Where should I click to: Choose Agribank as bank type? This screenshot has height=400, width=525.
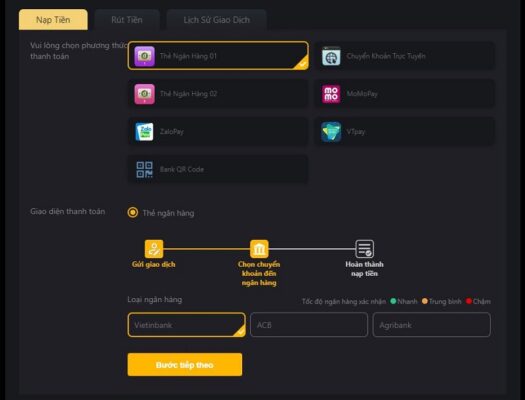click(x=432, y=325)
